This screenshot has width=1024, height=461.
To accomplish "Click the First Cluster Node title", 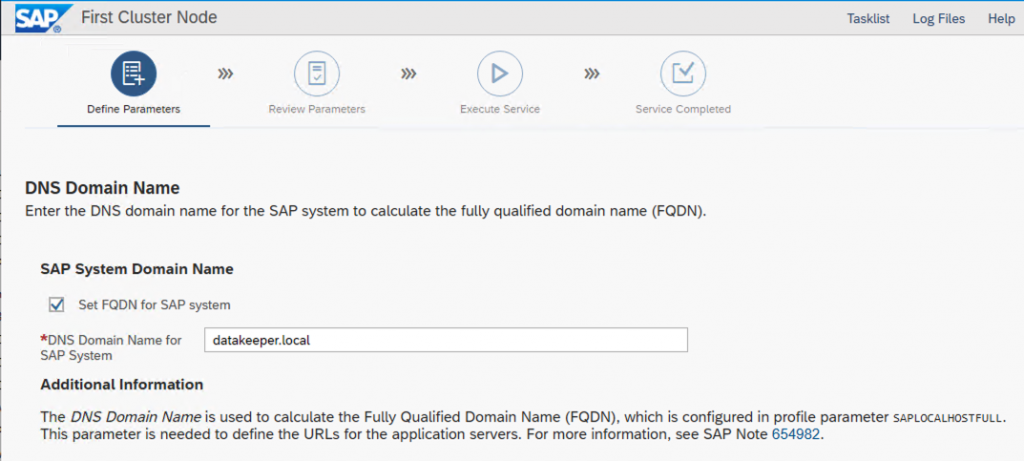I will point(149,18).
